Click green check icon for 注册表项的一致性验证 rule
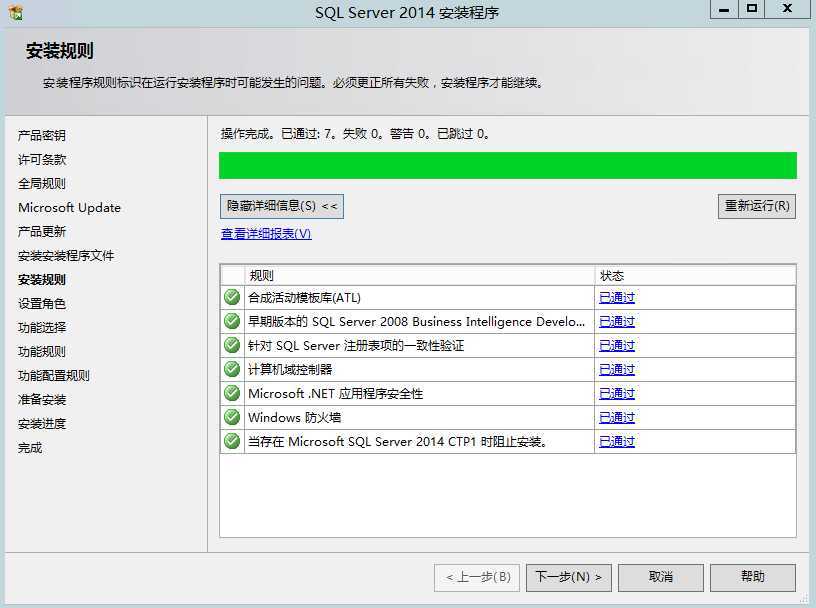Viewport: 816px width, 608px height. (232, 345)
